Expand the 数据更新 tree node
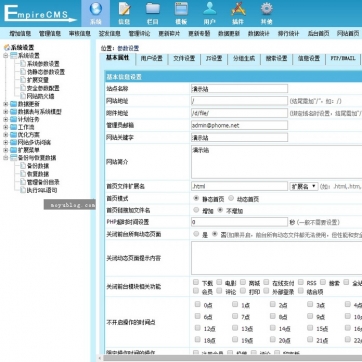This screenshot has height=362, width=362. tap(6, 104)
